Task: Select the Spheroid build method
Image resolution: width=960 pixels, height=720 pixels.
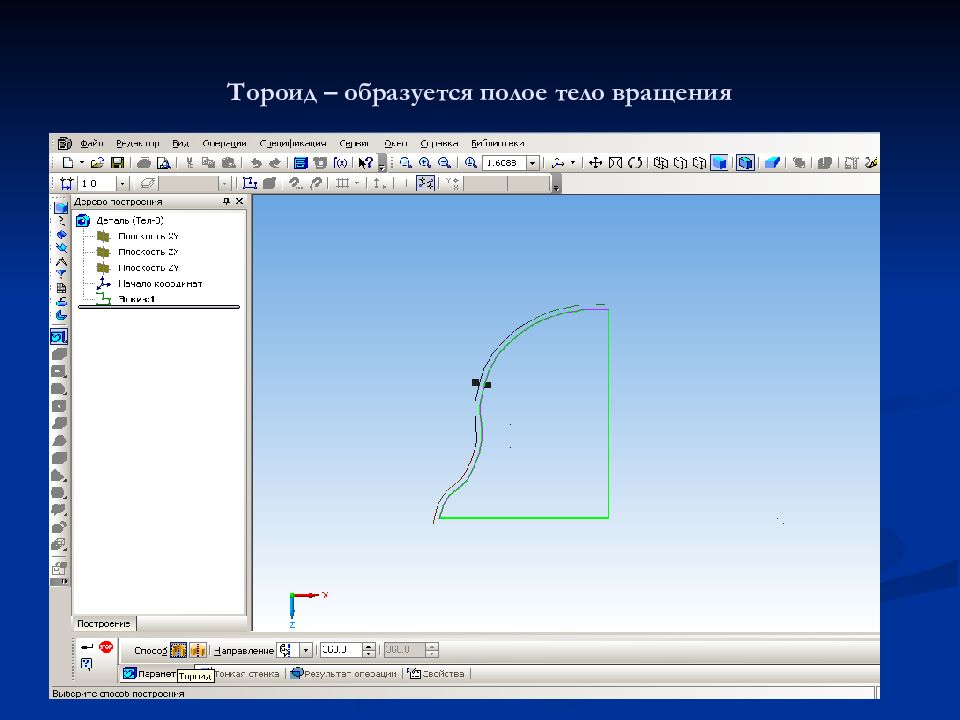Action: pos(198,650)
